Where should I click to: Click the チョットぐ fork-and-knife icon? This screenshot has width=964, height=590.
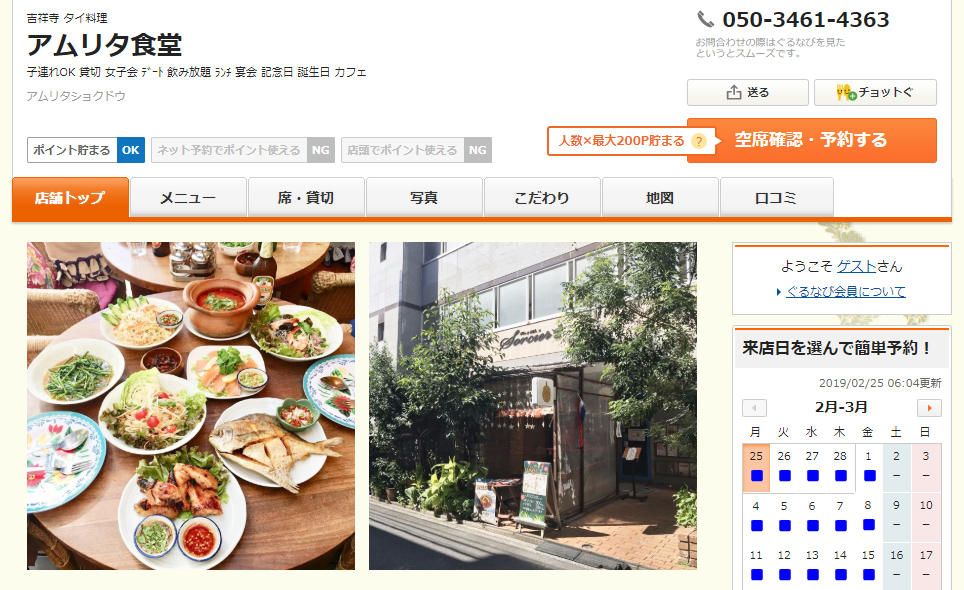tap(846, 93)
